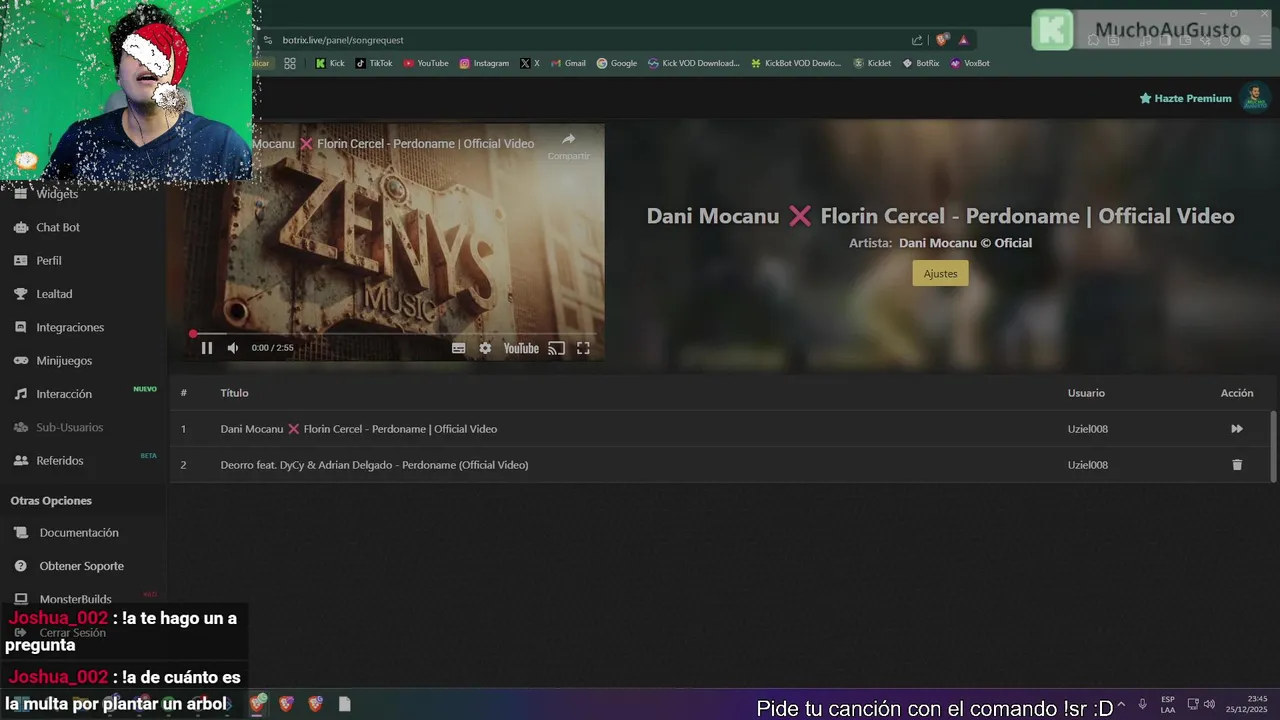The image size is (1280, 720).
Task: Click the microphone icon in system tray
Action: click(x=1142, y=704)
